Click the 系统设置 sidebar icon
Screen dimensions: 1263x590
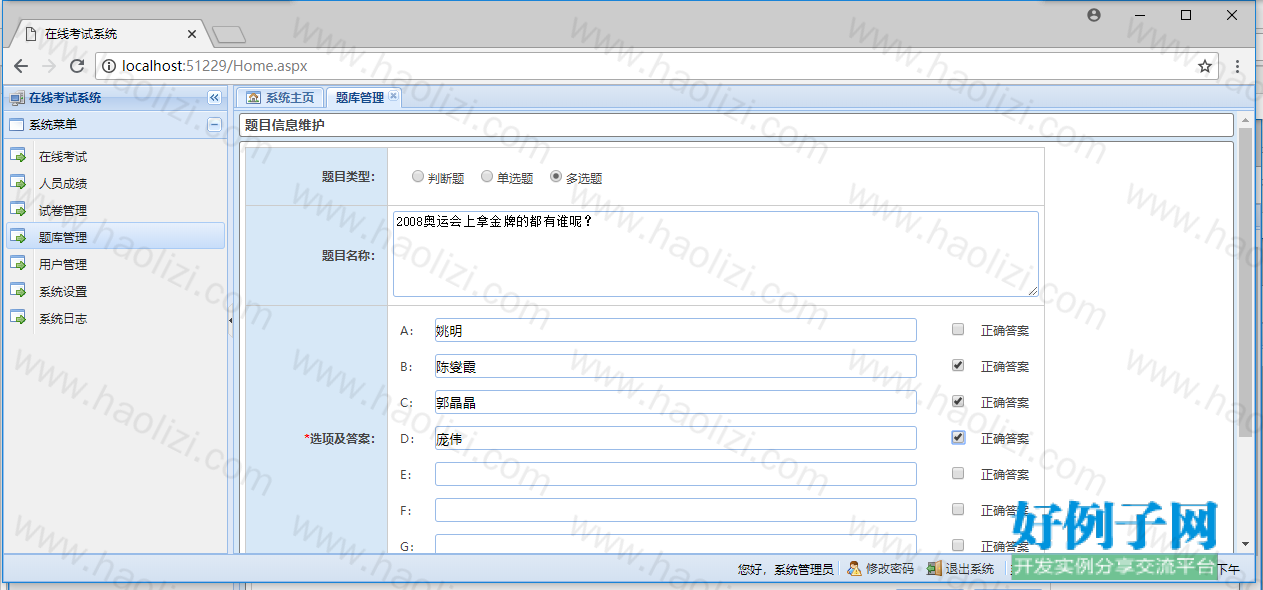[x=18, y=291]
